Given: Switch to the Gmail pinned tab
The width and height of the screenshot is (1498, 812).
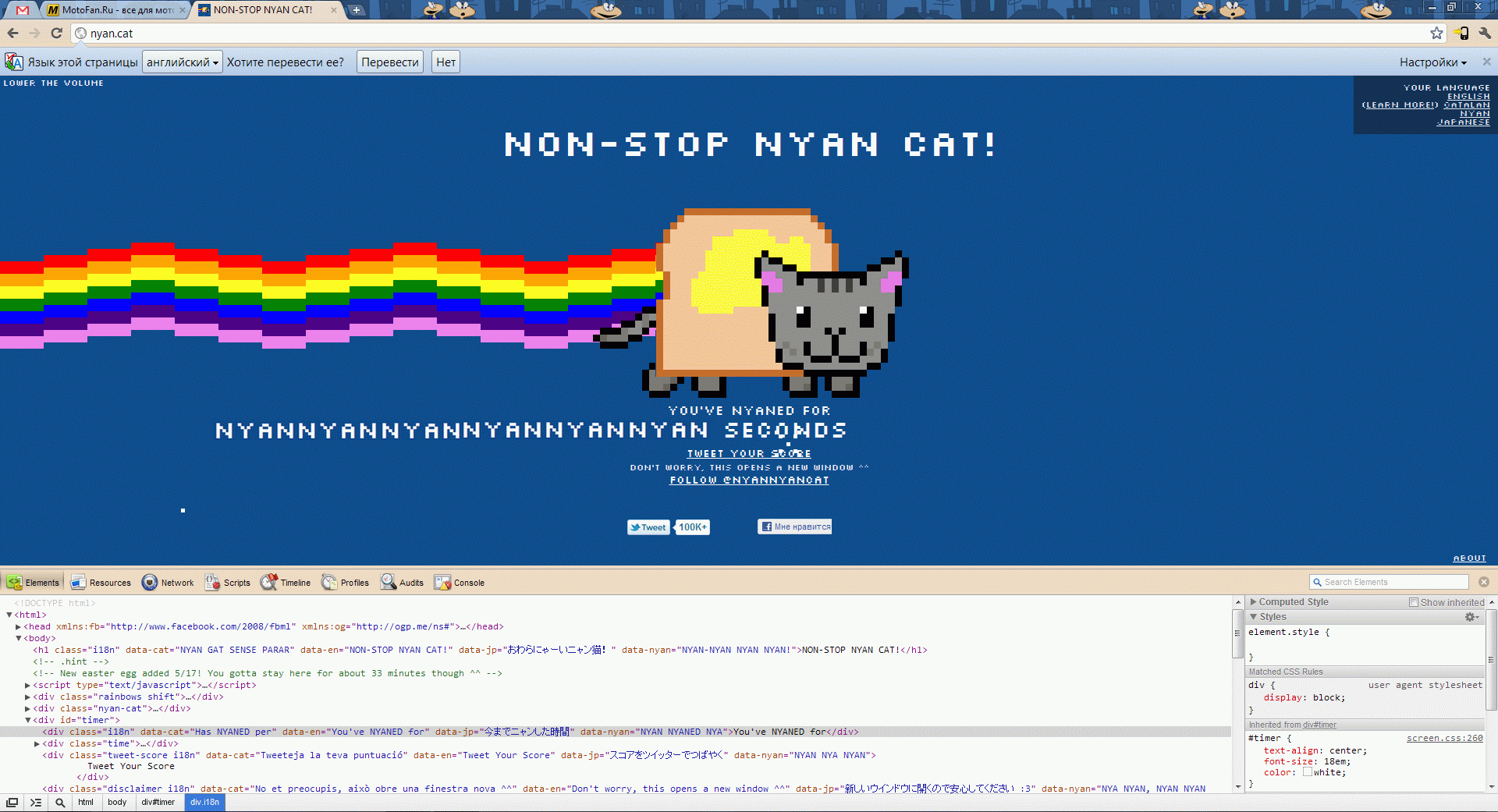Looking at the screenshot, I should tap(23, 10).
